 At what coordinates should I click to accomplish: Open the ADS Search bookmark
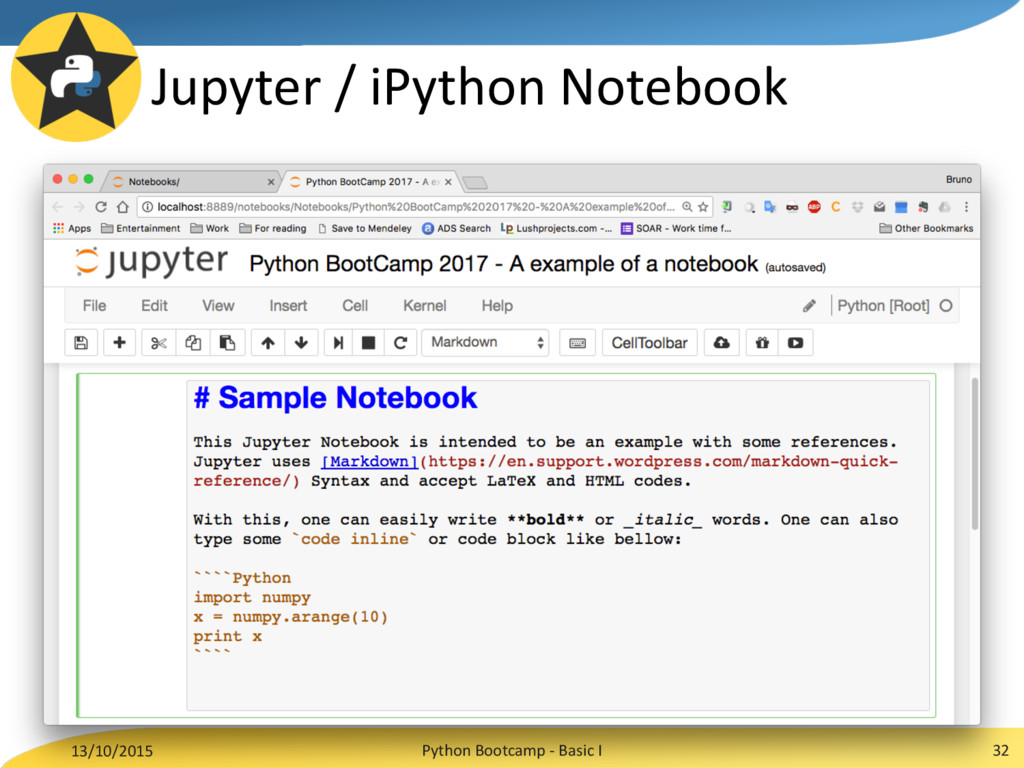click(456, 228)
